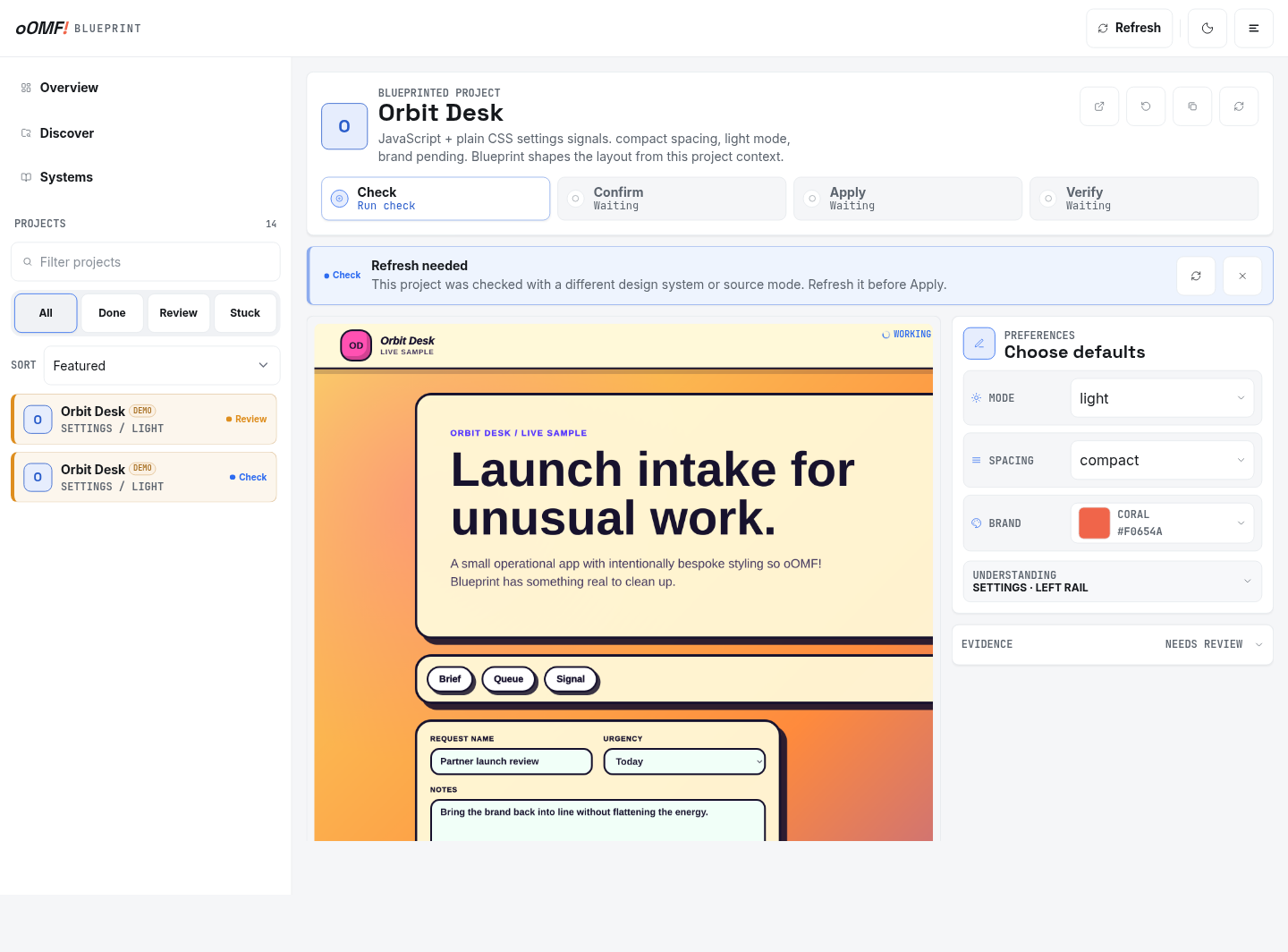Image resolution: width=1288 pixels, height=952 pixels.
Task: Click the Request name field Partner launch review
Action: (x=512, y=761)
